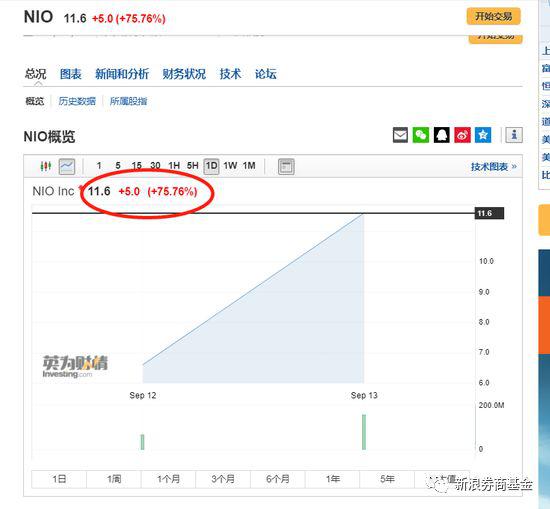
Task: Open the 技术 tab
Action: (230, 74)
